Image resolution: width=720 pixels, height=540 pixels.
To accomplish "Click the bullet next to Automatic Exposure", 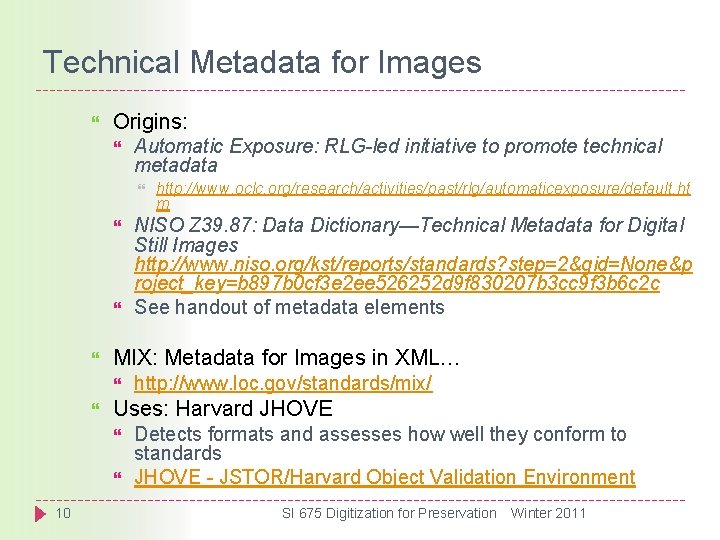I will (x=118, y=147).
